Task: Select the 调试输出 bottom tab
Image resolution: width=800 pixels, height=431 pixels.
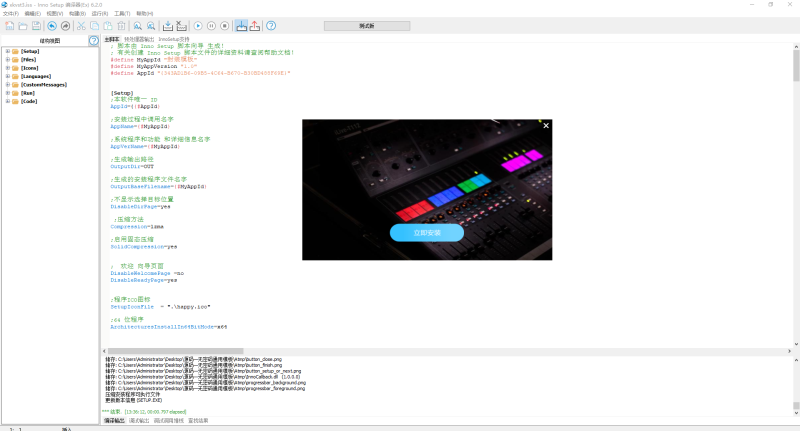Action: 139,421
